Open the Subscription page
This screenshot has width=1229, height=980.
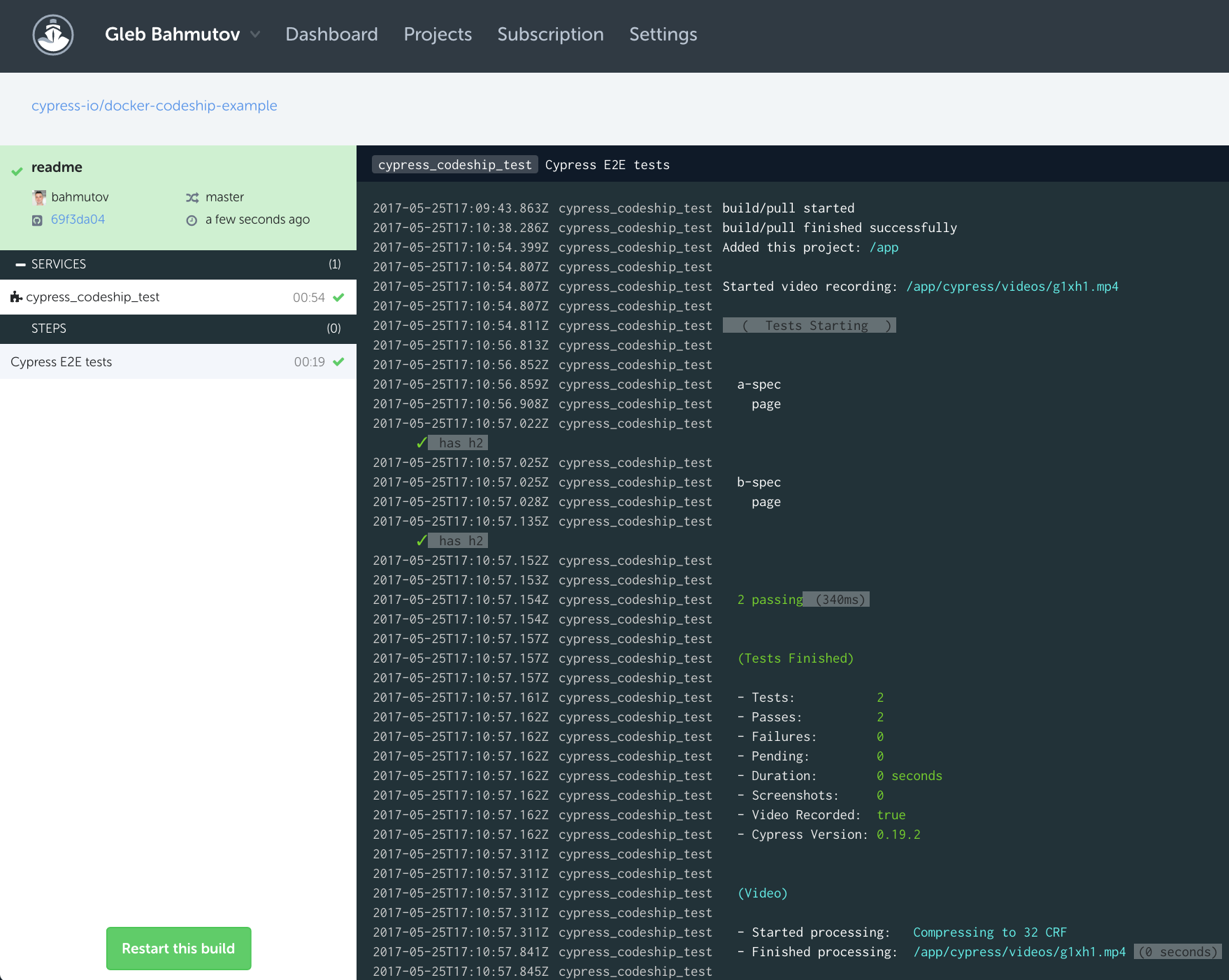550,34
